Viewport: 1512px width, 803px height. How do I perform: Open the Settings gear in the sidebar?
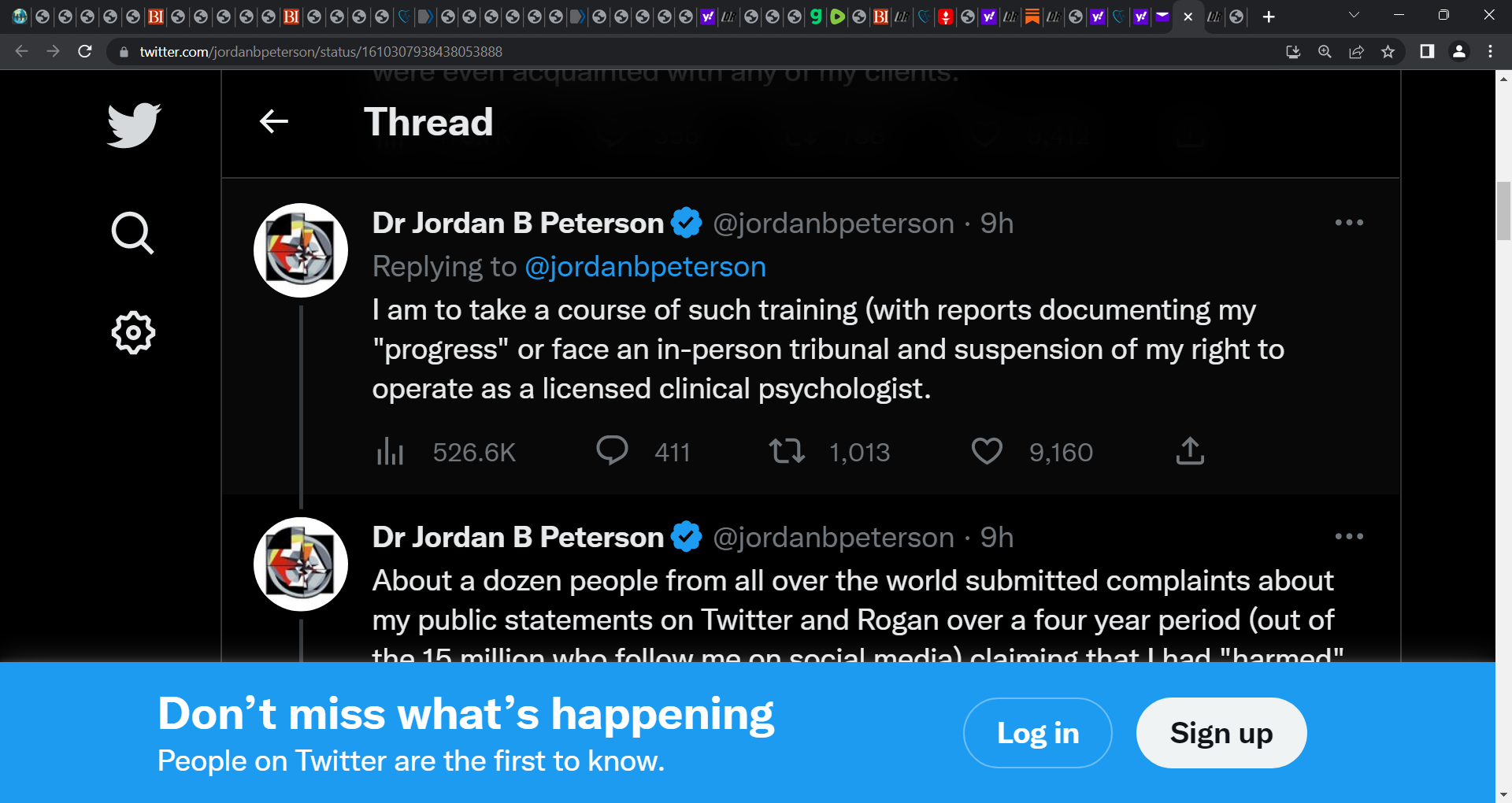point(133,332)
